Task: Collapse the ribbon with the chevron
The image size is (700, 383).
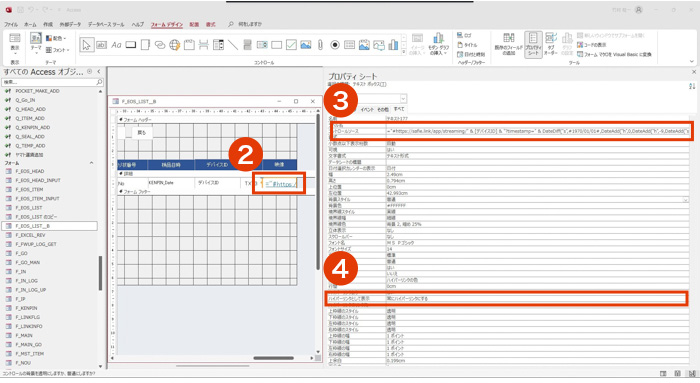Action: 692,62
